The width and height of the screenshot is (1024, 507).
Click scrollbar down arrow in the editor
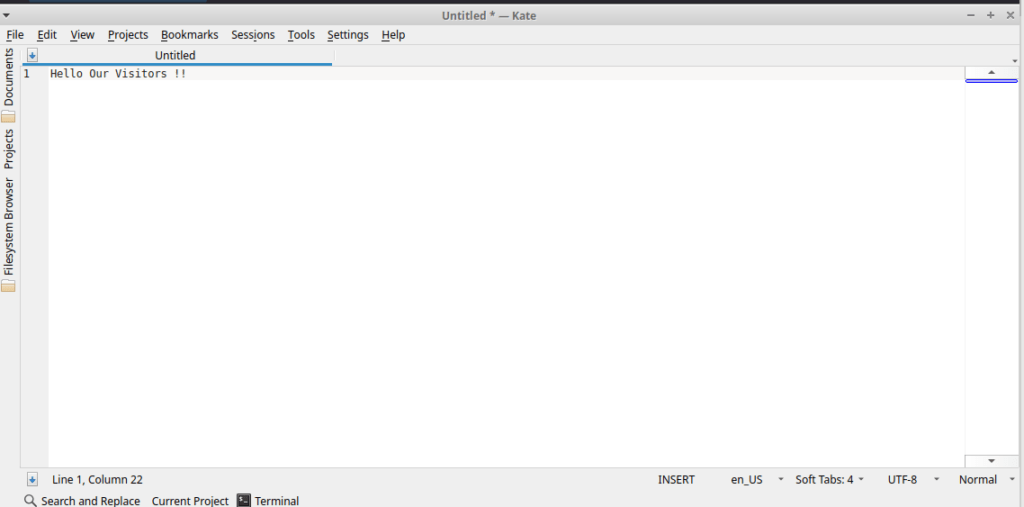tap(991, 461)
